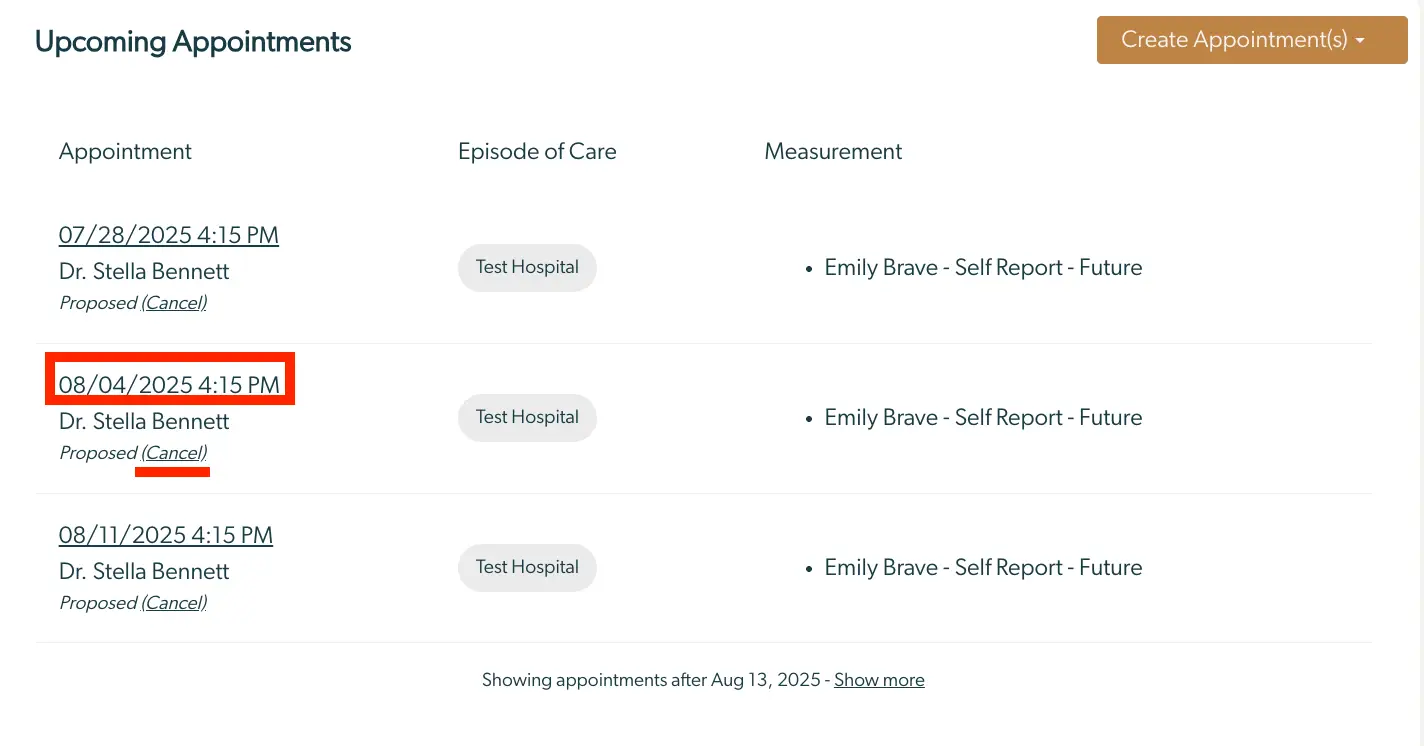1424x746 pixels.
Task: Click the Measurement column header
Action: [x=833, y=151]
